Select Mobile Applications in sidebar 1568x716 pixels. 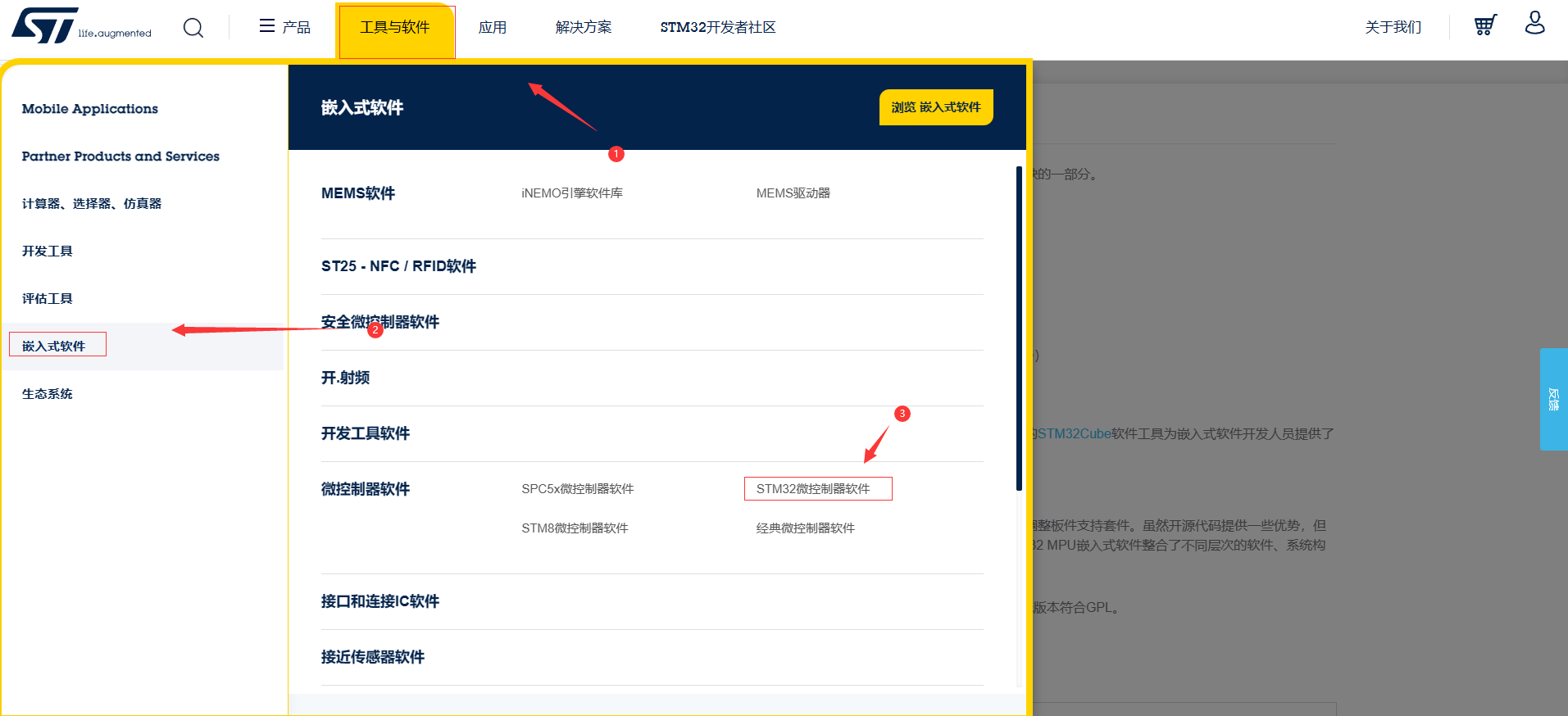[90, 109]
